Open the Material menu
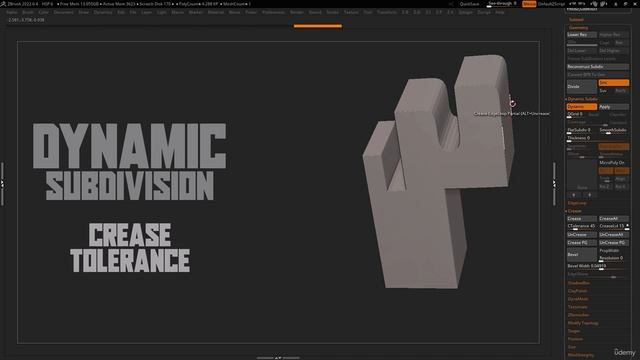The height and width of the screenshot is (360, 640). point(216,12)
